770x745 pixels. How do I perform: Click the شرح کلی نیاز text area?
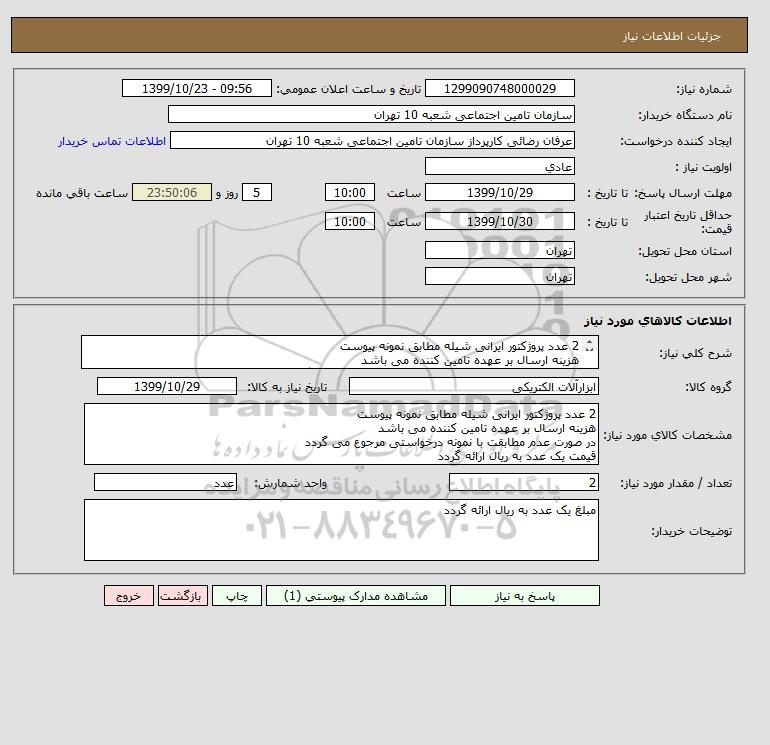pos(340,352)
